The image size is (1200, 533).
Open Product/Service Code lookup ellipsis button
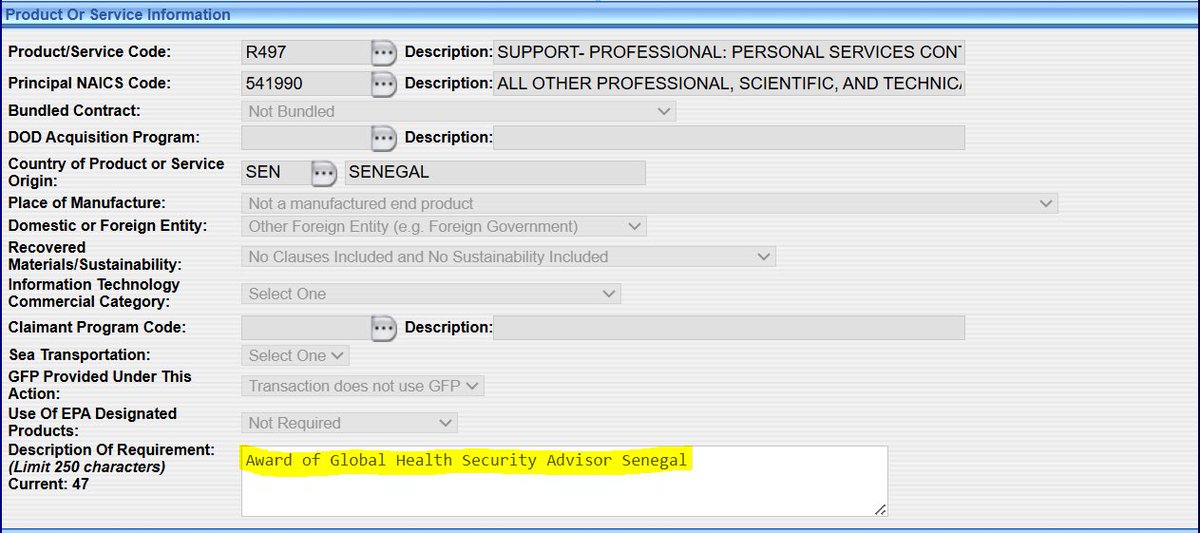[x=384, y=52]
